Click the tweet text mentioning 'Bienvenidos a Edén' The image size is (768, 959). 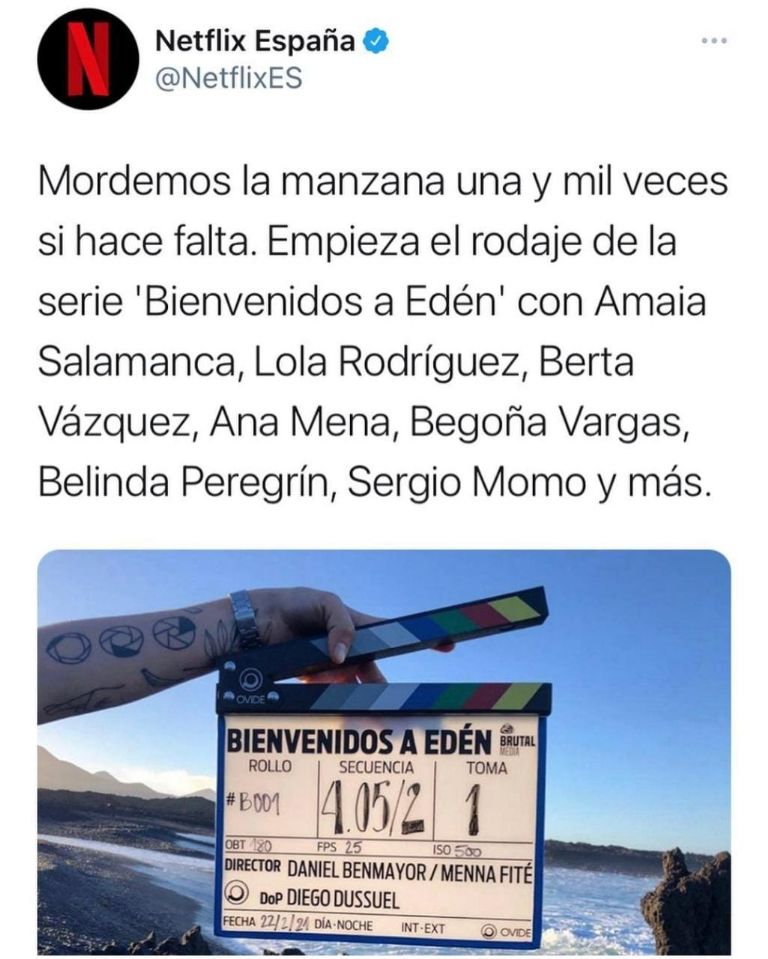click(383, 331)
